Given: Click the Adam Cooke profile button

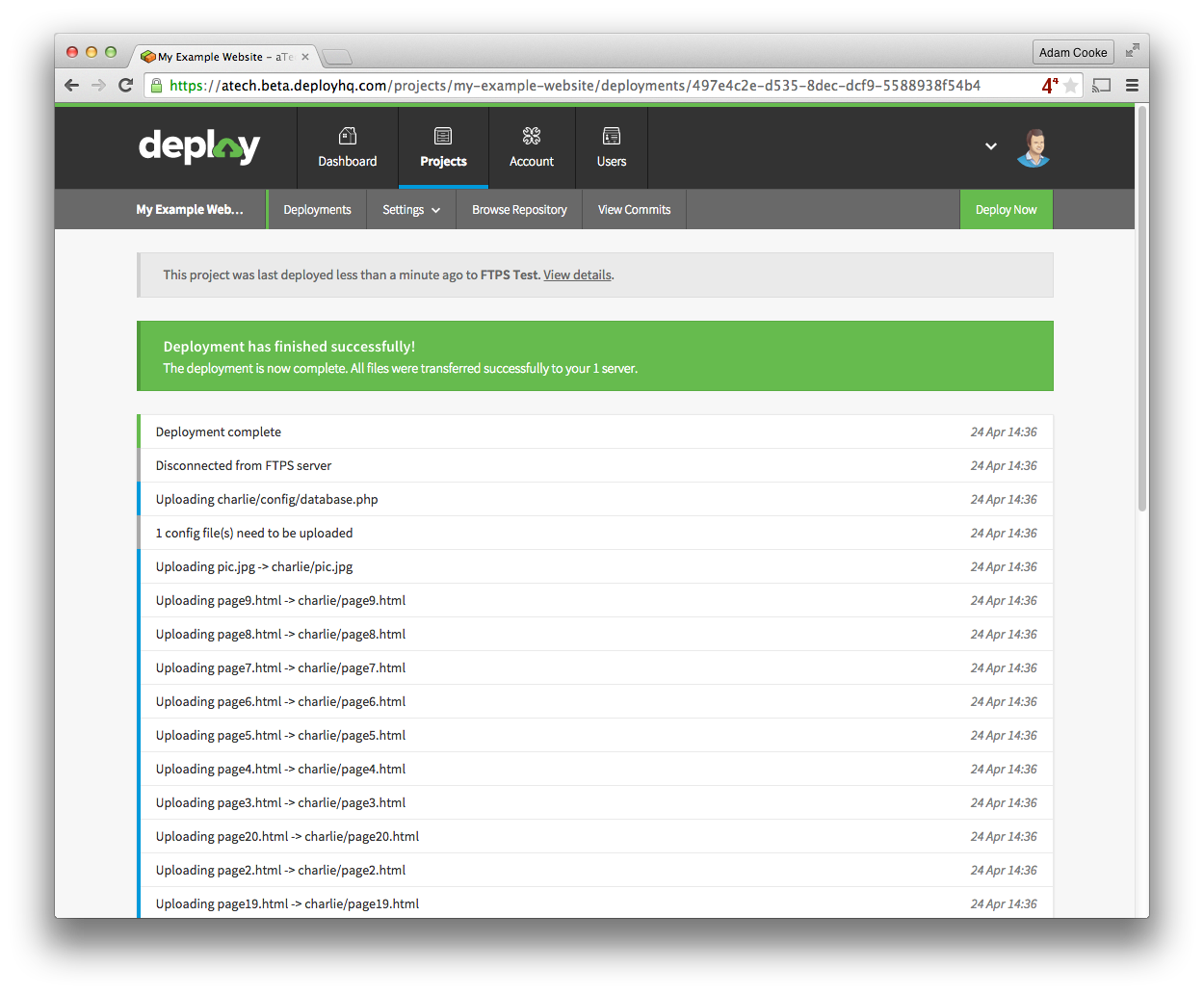Looking at the screenshot, I should [x=1072, y=51].
